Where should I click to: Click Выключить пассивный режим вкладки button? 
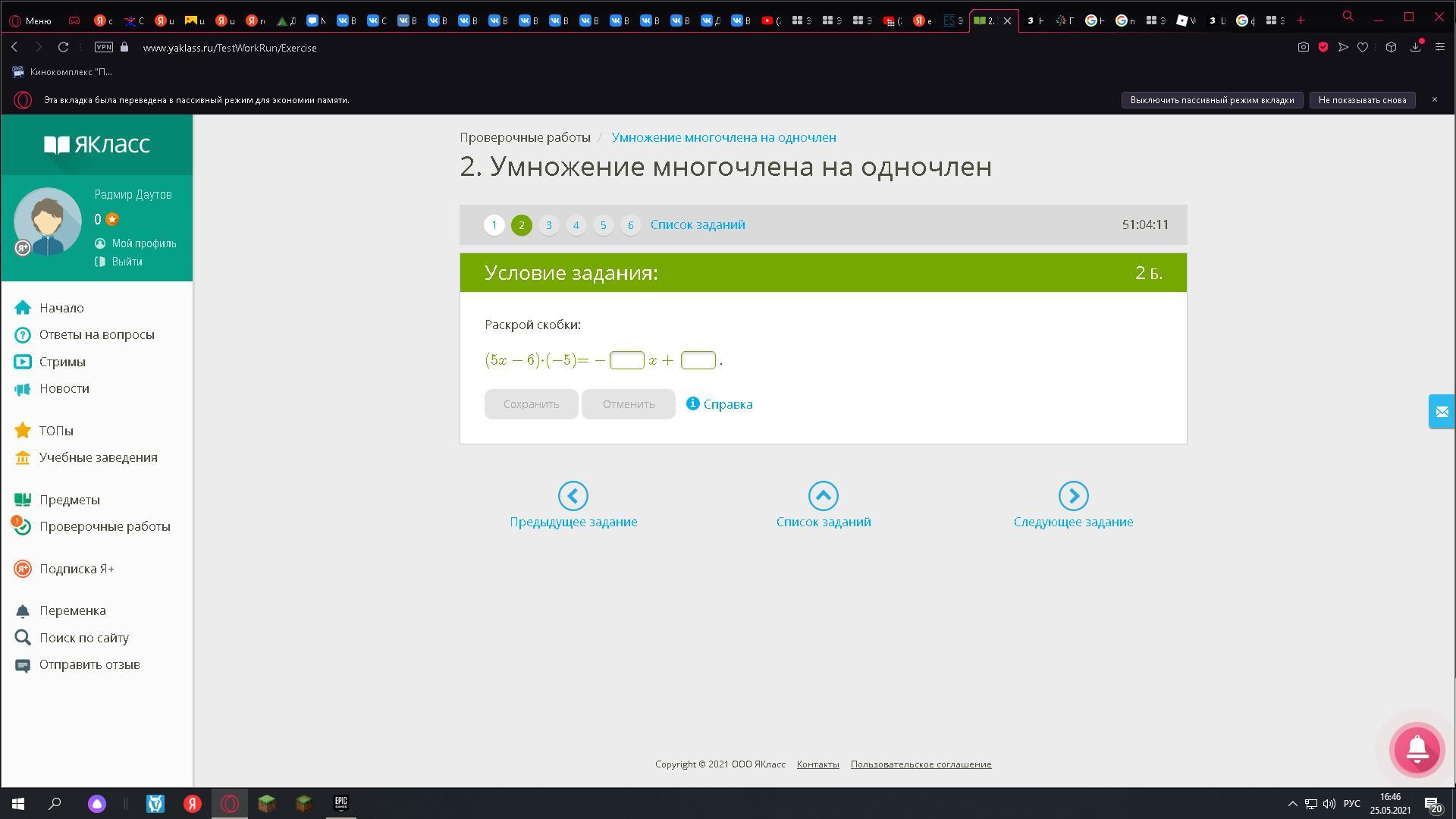[x=1211, y=100]
